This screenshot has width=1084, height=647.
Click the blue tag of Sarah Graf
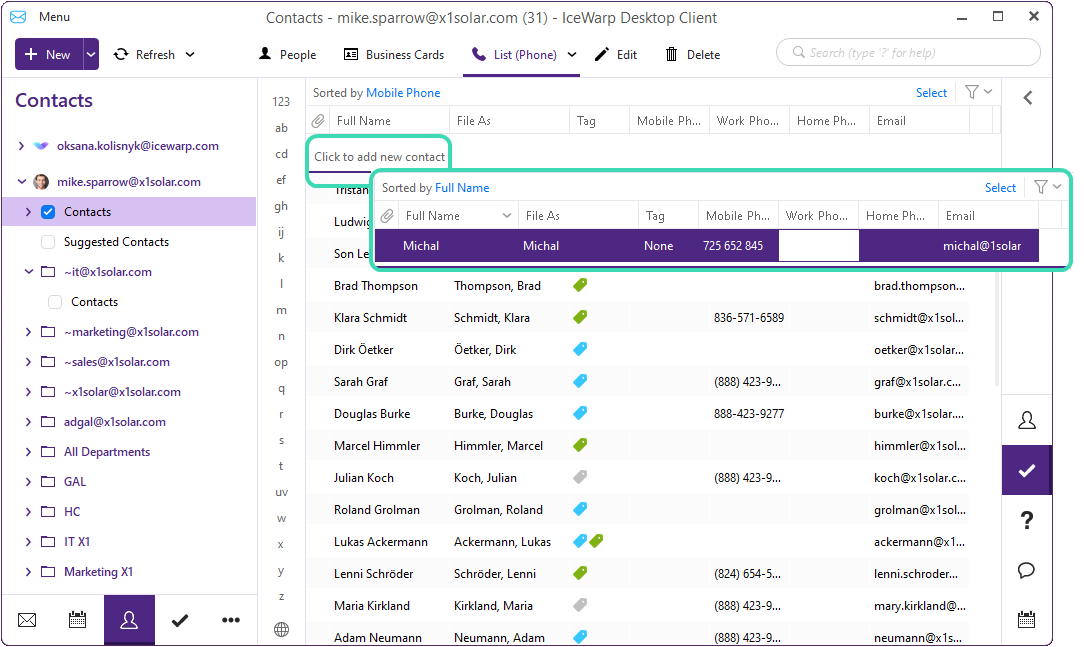tap(580, 381)
